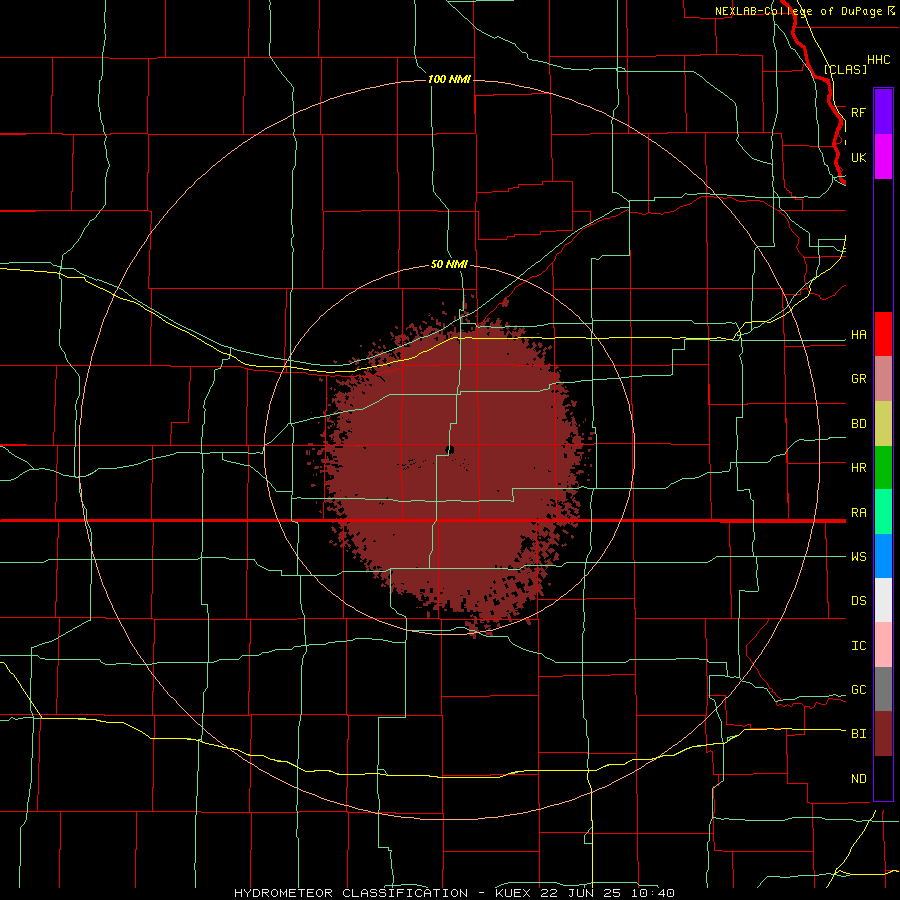Click the KUEX station identifier
900x900 pixels.
(513, 893)
